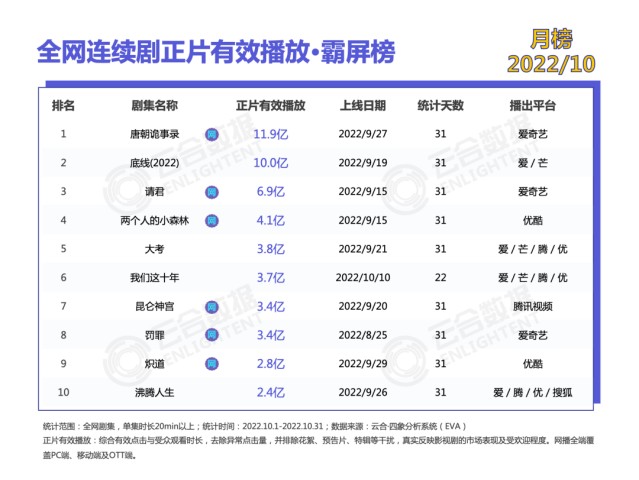Open the 我们这十年 drama title
The width and height of the screenshot is (639, 480).
point(156,277)
